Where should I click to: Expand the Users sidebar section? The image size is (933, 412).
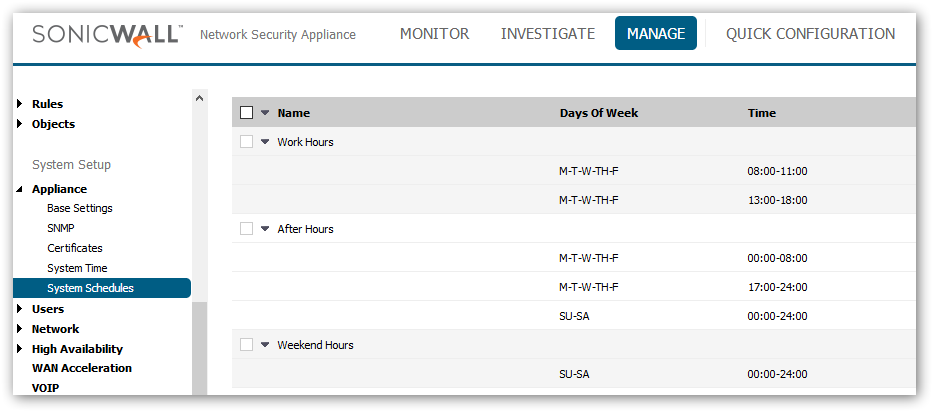coord(20,309)
